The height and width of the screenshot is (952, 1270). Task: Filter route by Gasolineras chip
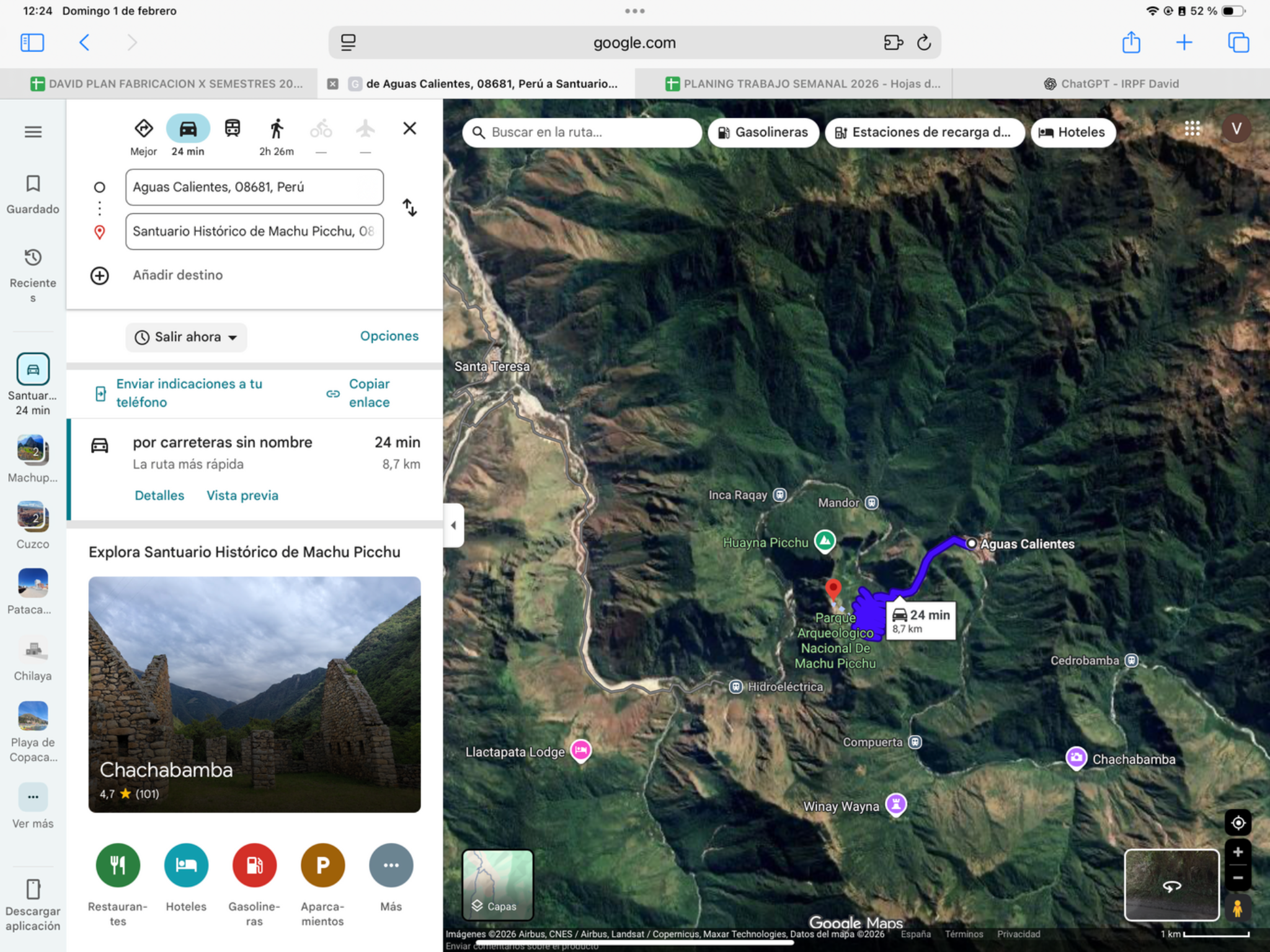click(763, 132)
